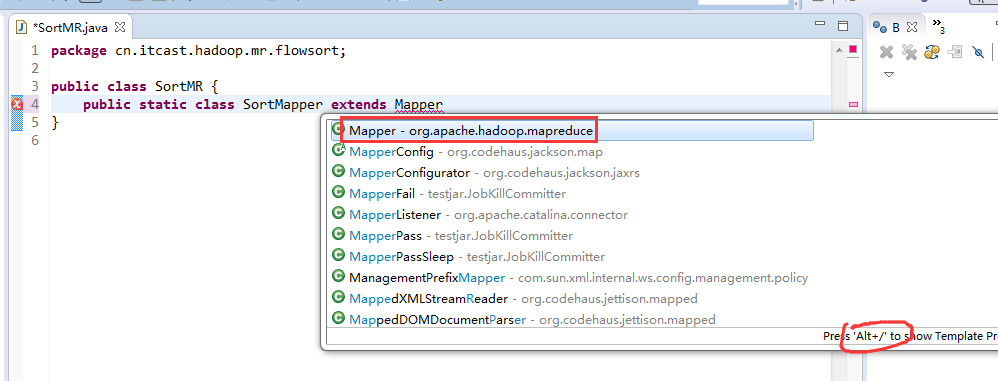This screenshot has height=381, width=998.
Task: Go to file for breakpoint
Action: coord(955,52)
